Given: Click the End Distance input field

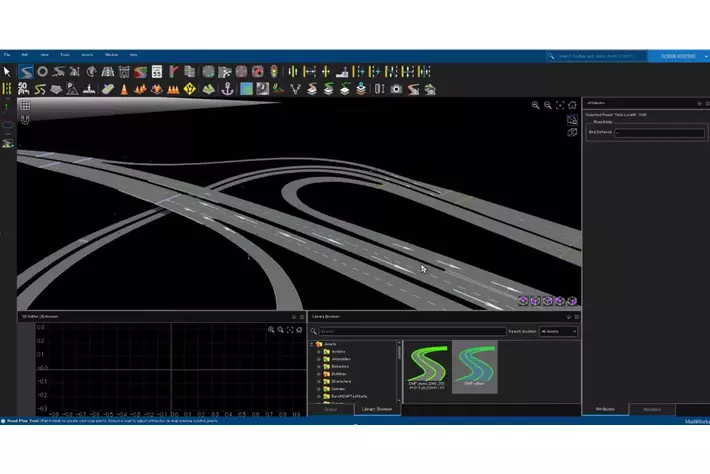Looking at the screenshot, I should pos(646,132).
